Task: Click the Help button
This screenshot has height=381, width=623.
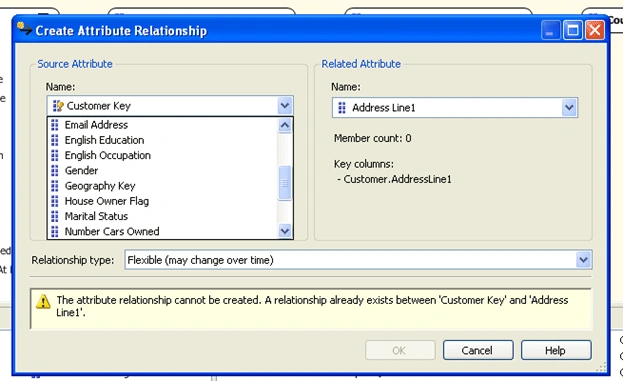Action: click(x=556, y=350)
